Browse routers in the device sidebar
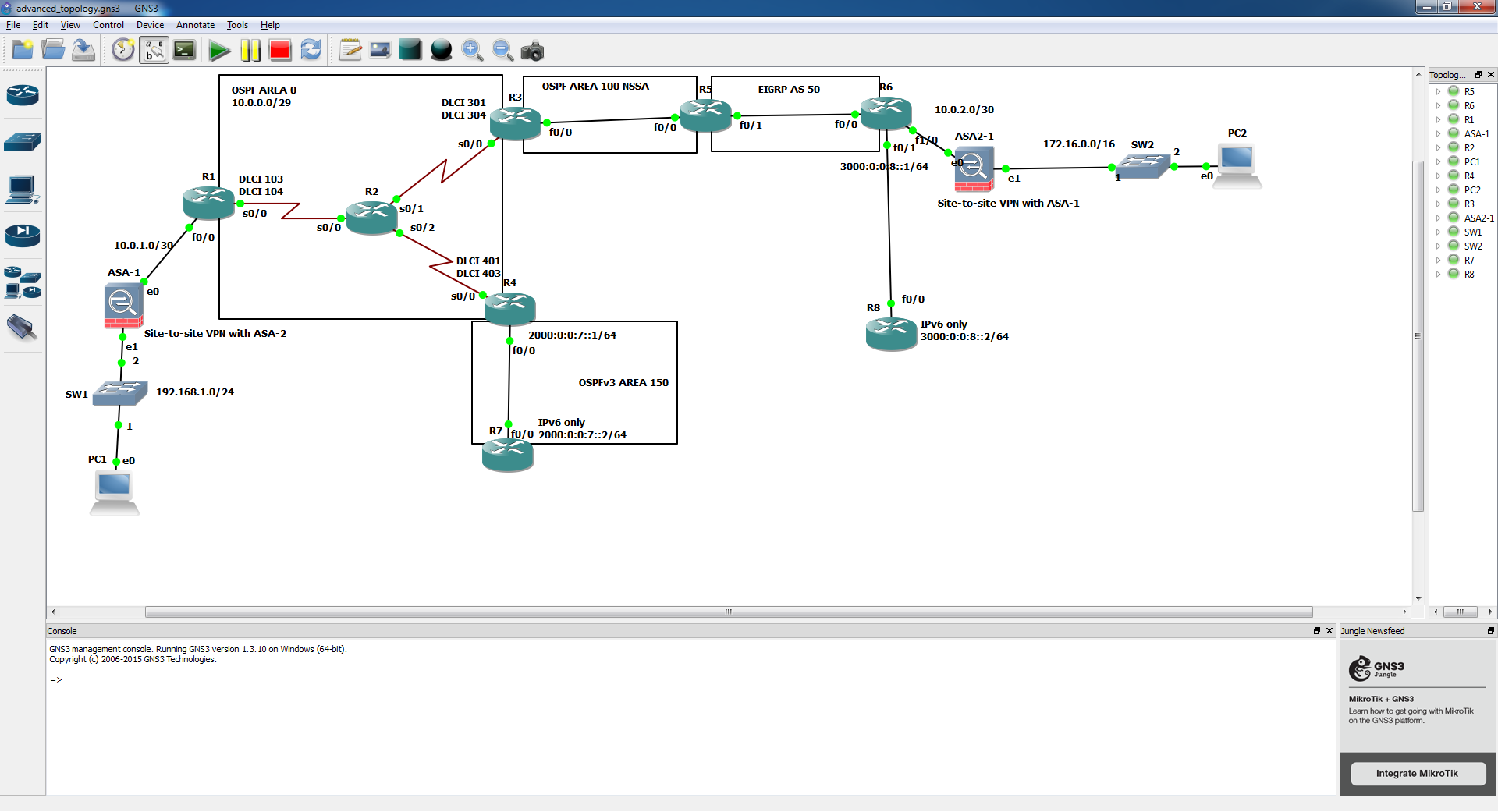Image resolution: width=1498 pixels, height=812 pixels. [x=23, y=95]
